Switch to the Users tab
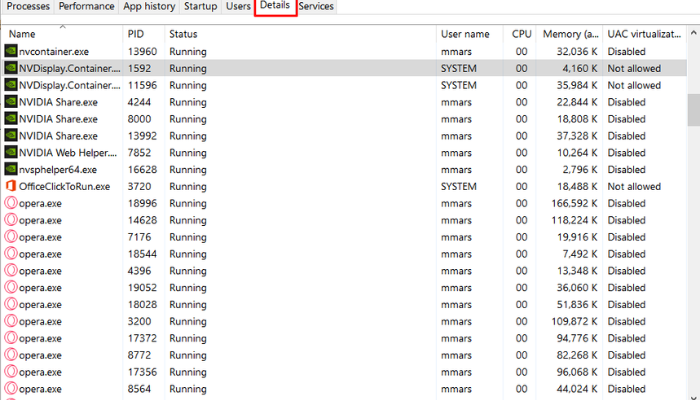Viewport: 700px width, 400px height. pyautogui.click(x=238, y=6)
